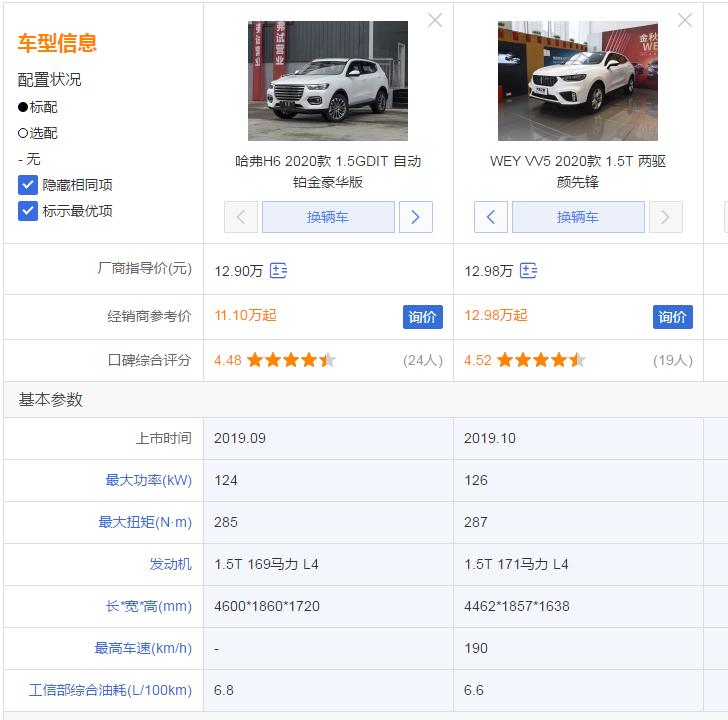The image size is (728, 720).
Task: Click the 最高车速(km/h) parameter link
Action: coord(143,648)
